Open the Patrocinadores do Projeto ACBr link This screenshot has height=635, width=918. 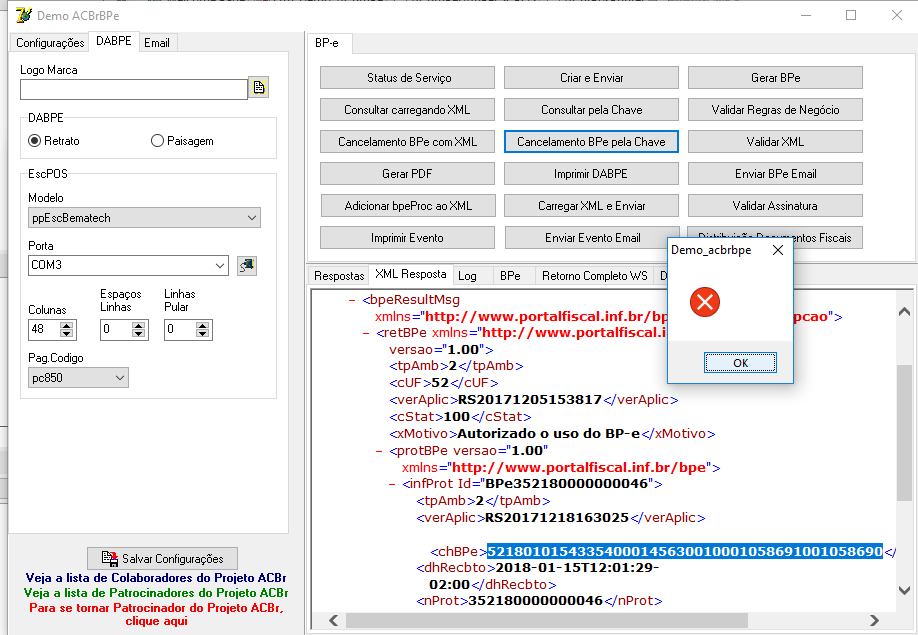click(156, 593)
